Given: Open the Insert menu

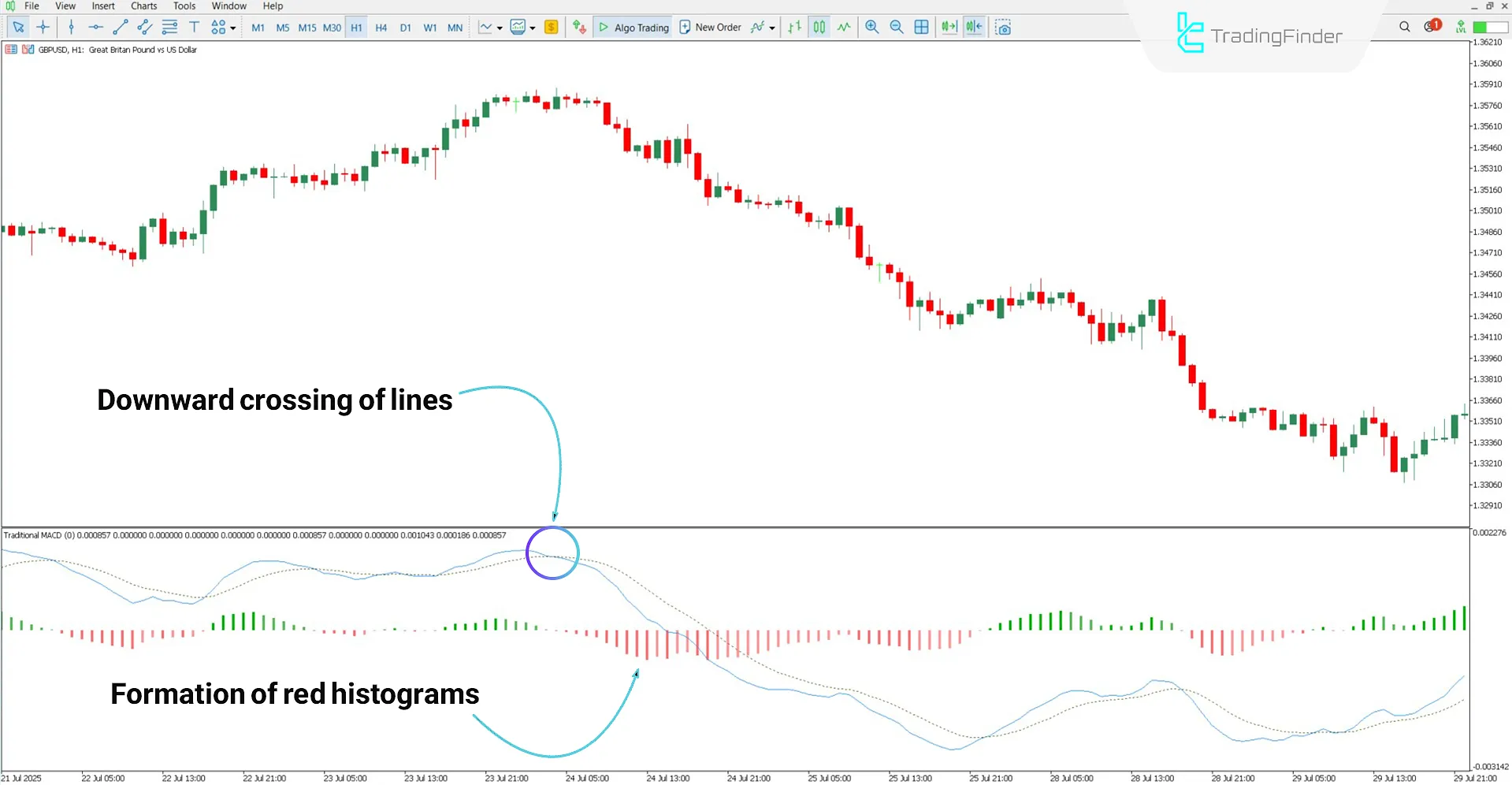Looking at the screenshot, I should click(x=103, y=6).
